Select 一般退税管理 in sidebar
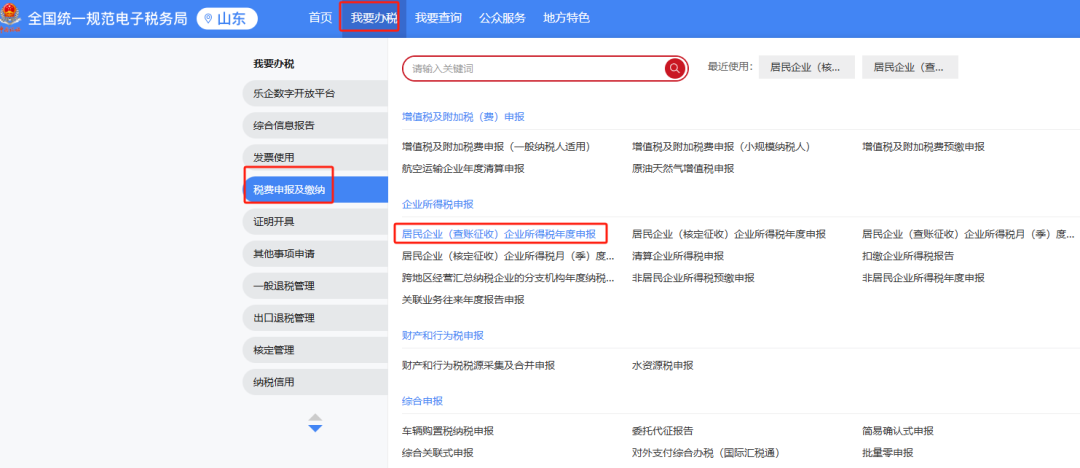The width and height of the screenshot is (1080, 468). (315, 285)
